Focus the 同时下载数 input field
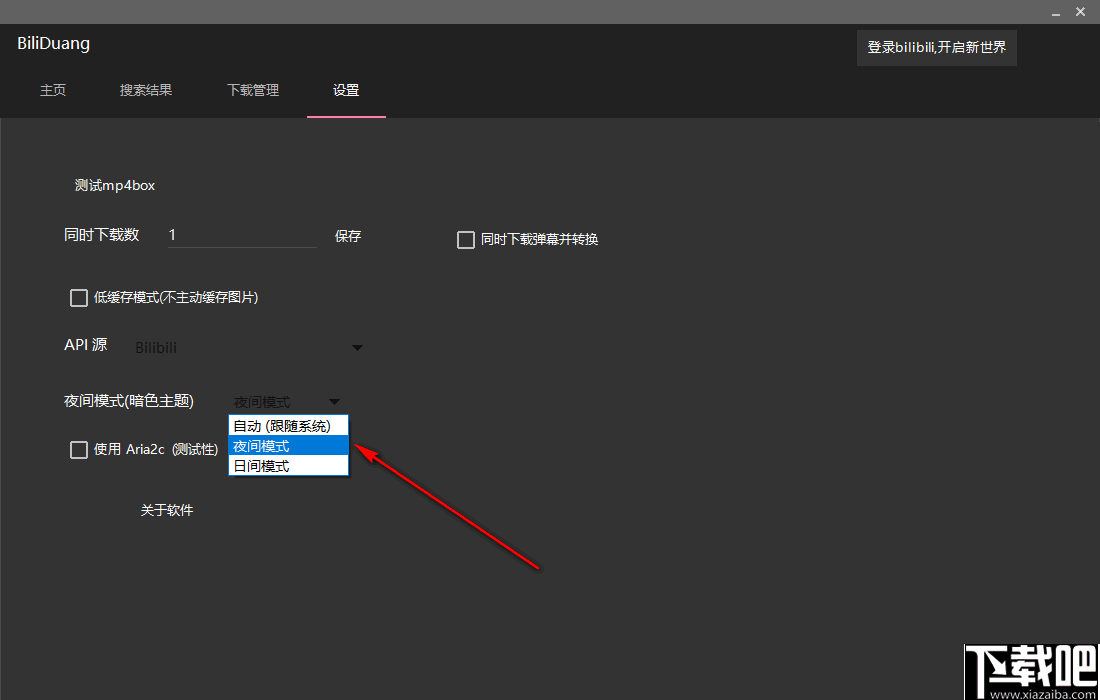1100x700 pixels. click(242, 235)
